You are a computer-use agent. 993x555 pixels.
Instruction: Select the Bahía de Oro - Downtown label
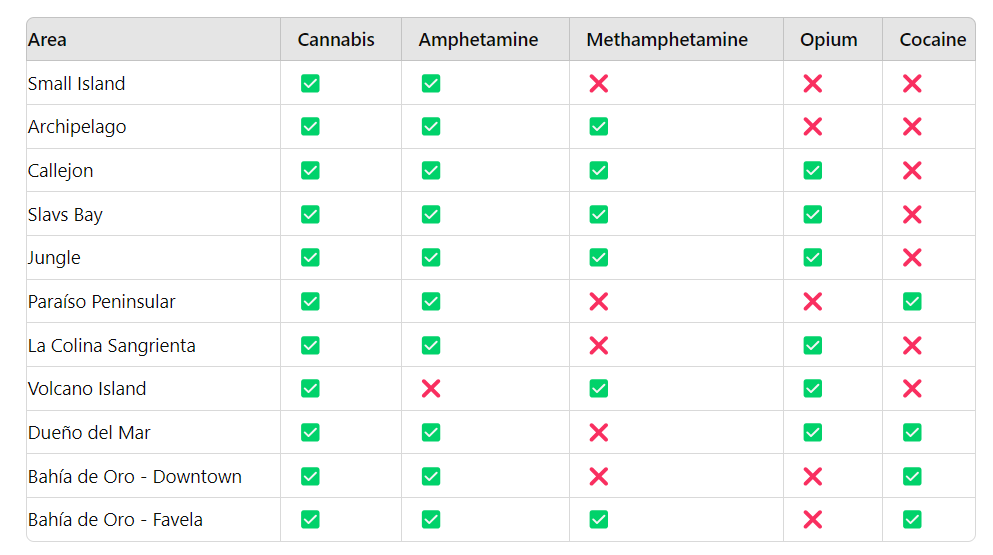pyautogui.click(x=135, y=477)
